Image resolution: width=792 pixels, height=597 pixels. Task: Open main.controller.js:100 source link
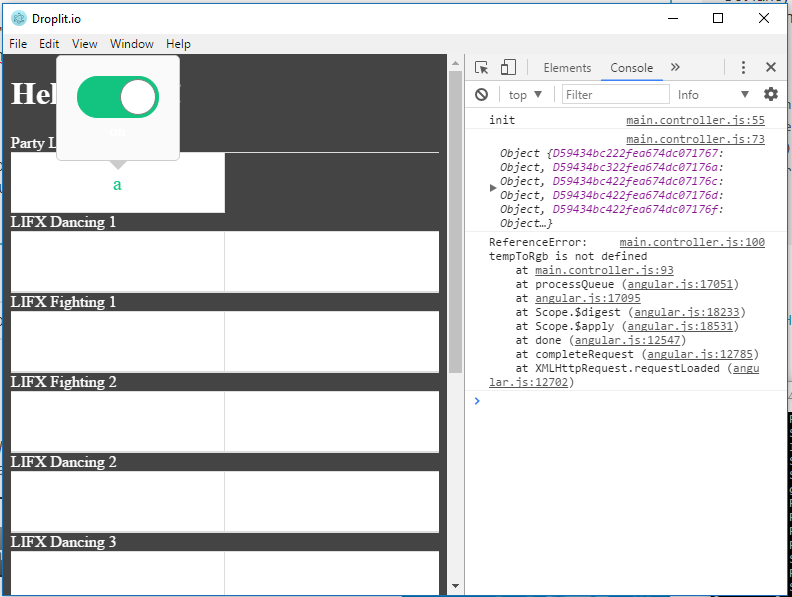(x=692, y=242)
